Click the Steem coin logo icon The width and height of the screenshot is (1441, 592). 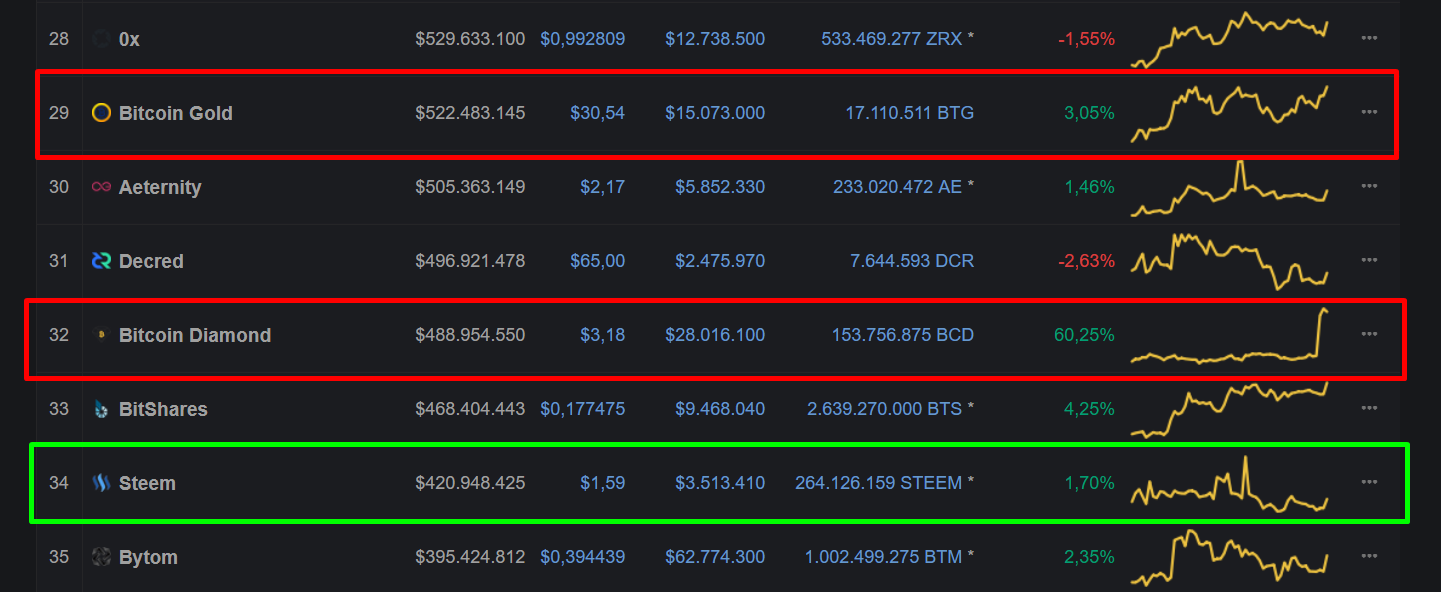click(101, 483)
